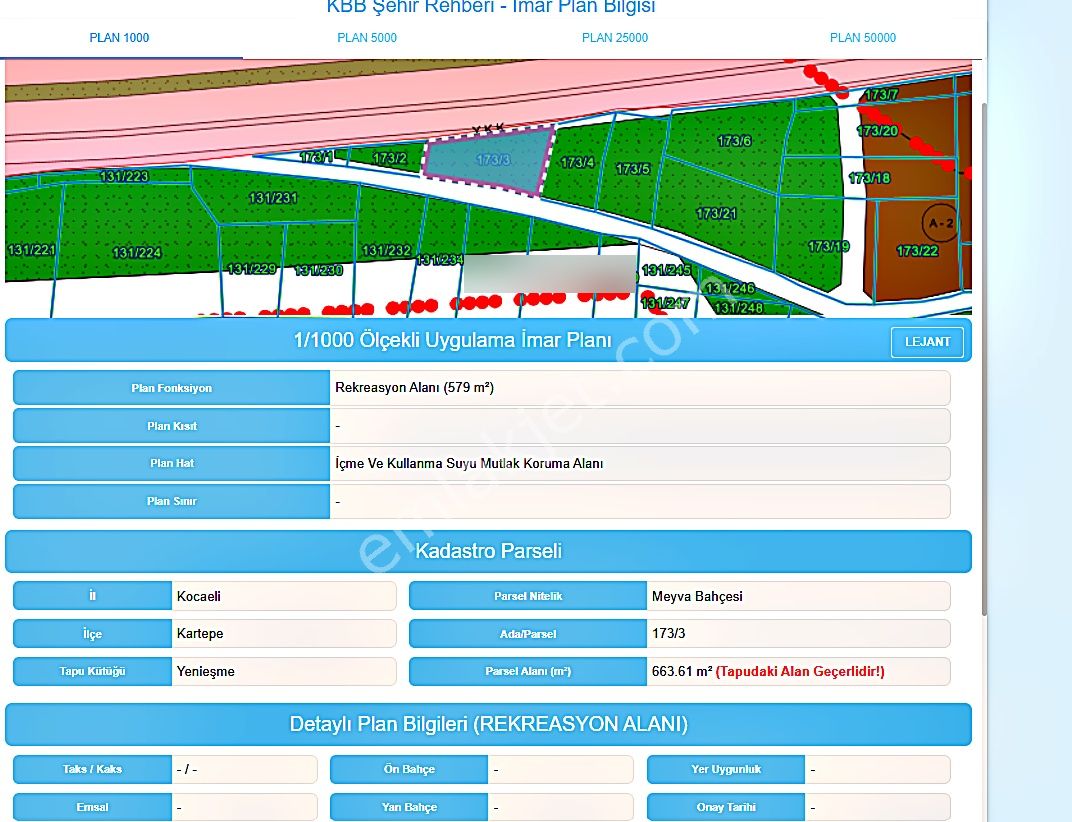Image resolution: width=1072 pixels, height=822 pixels.
Task: Click parcel 173/21 on the map
Action: click(716, 214)
